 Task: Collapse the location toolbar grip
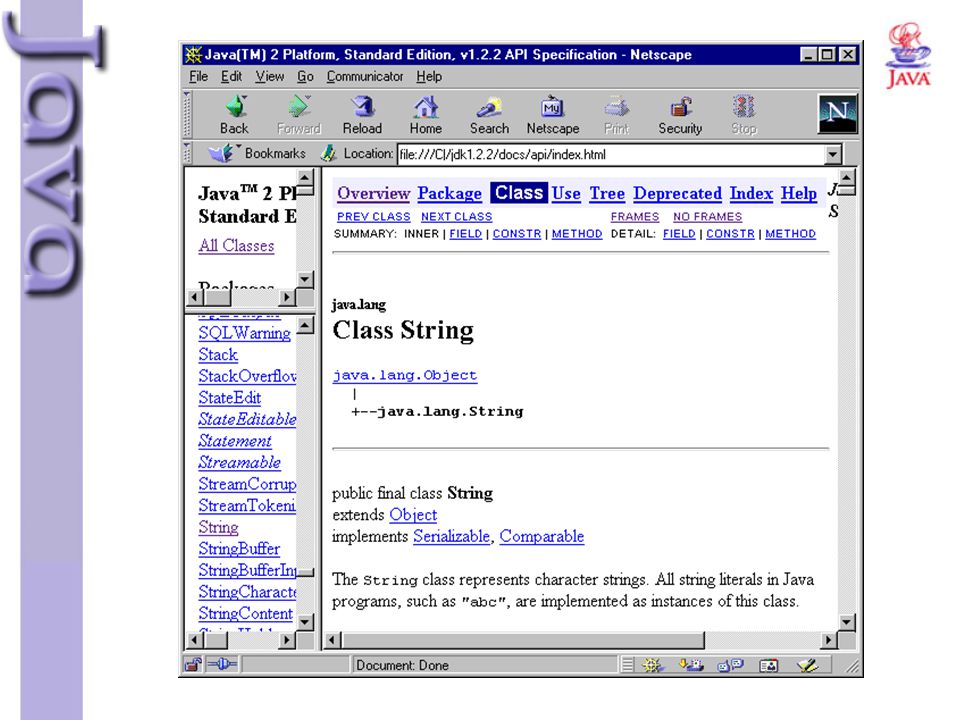click(x=188, y=153)
